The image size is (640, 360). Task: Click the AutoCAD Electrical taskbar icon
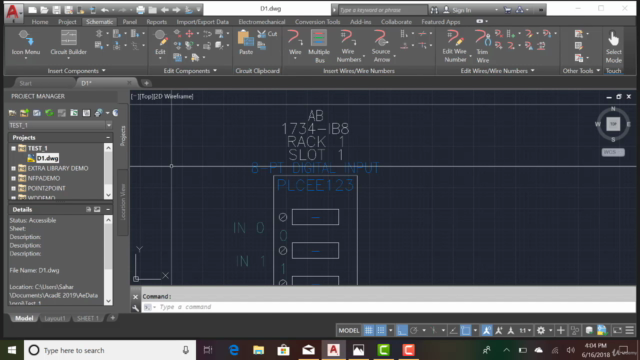tap(333, 350)
